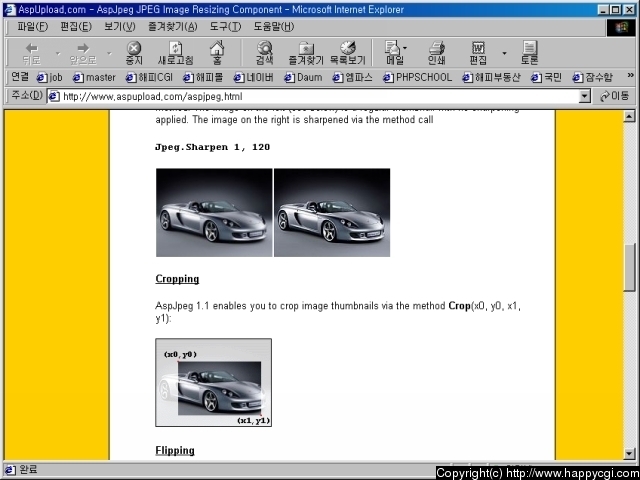
Task: Click the cropping diagram image
Action: (x=213, y=382)
